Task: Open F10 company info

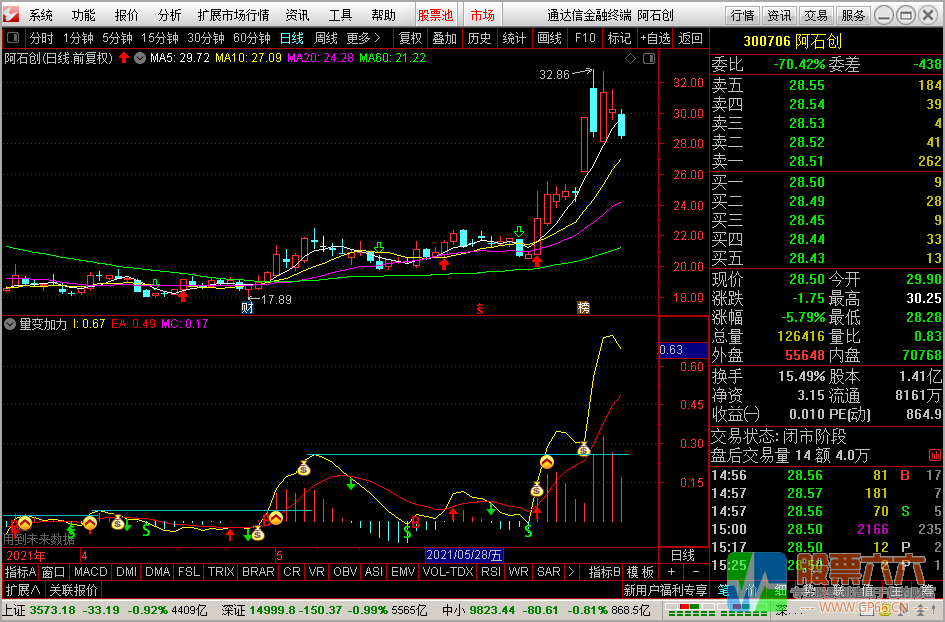Action: point(585,39)
